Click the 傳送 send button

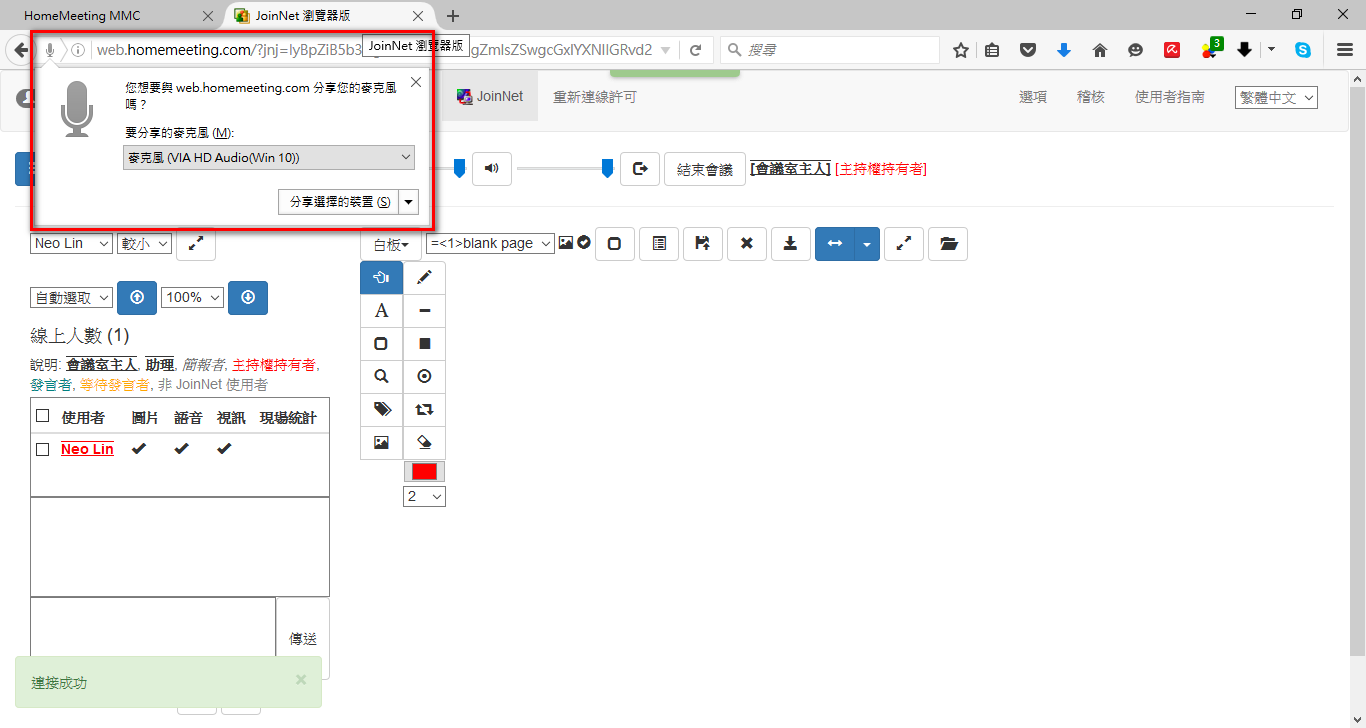coord(303,638)
